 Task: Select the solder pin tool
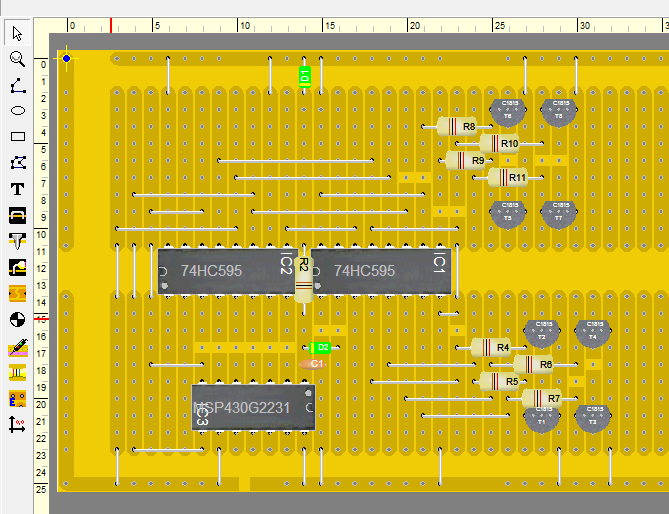[17, 241]
